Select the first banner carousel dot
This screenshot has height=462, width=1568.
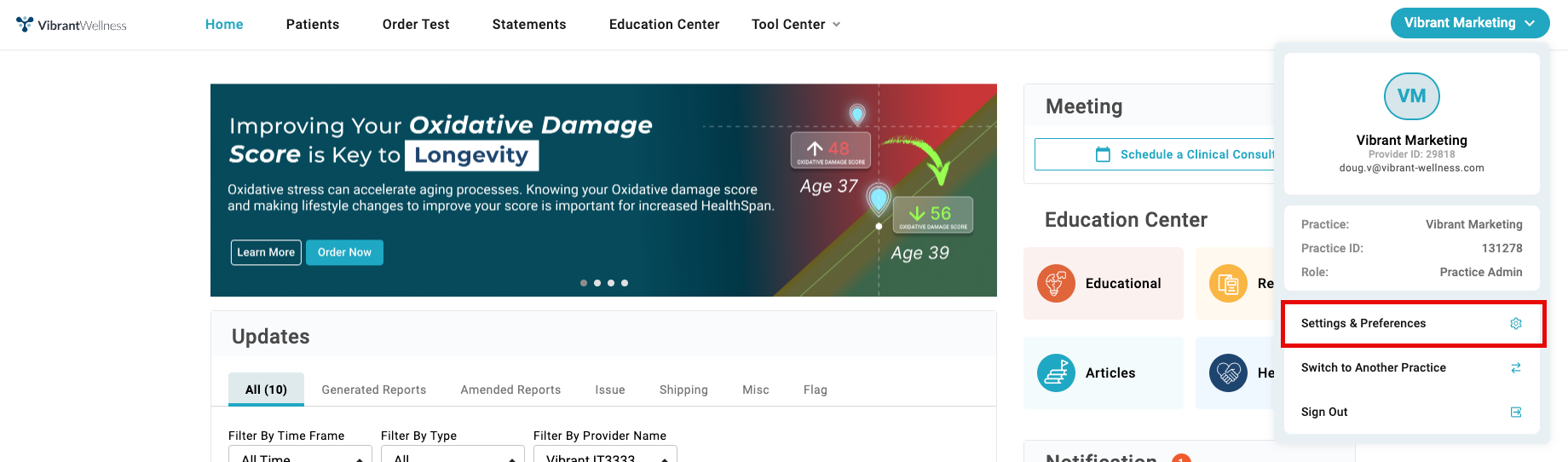(584, 283)
